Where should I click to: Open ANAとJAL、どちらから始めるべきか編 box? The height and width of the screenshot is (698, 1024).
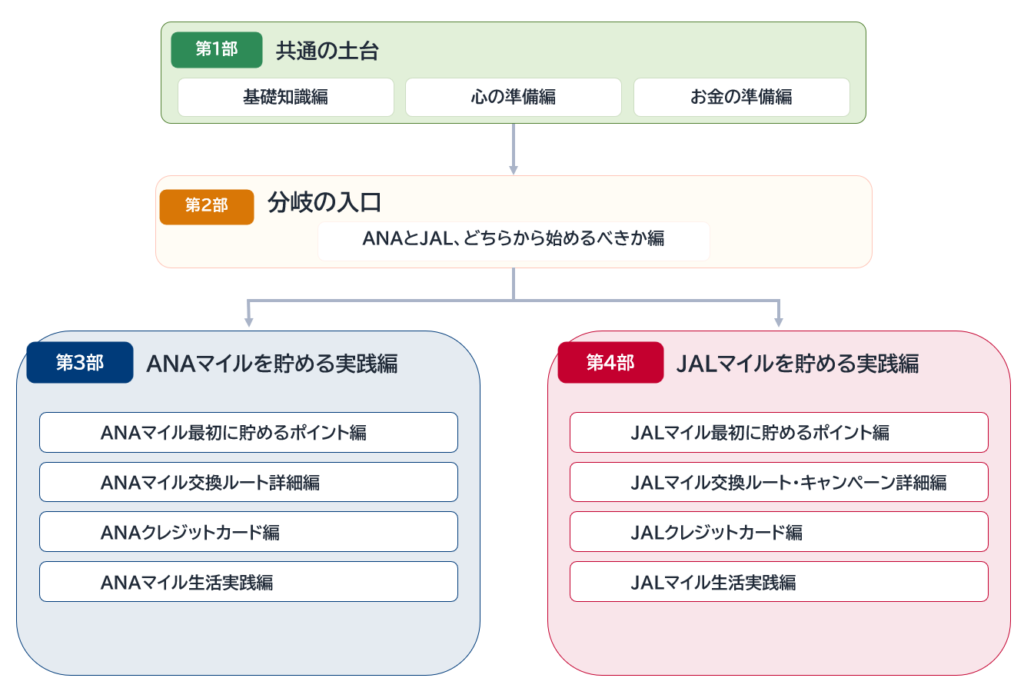(513, 240)
